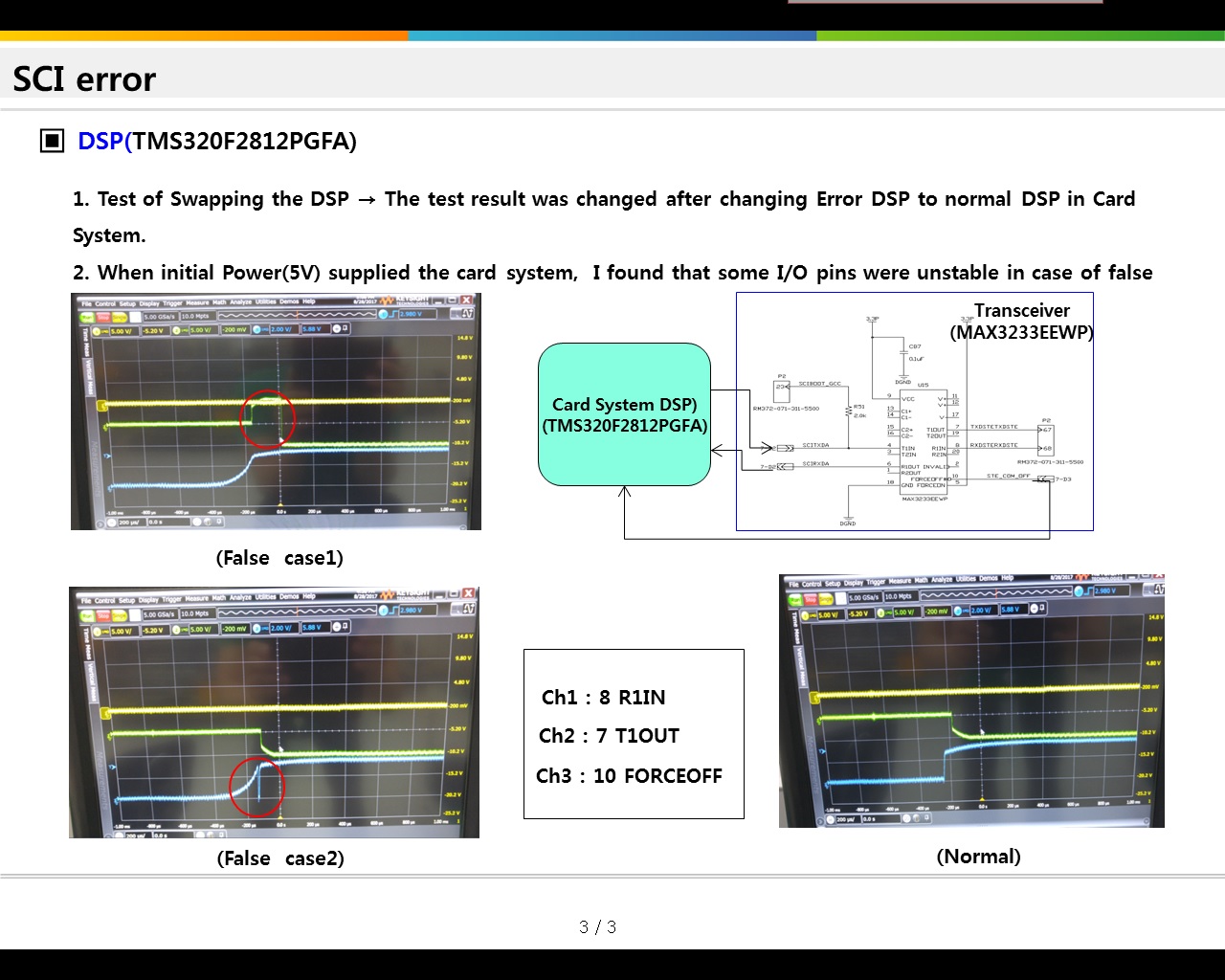Select the Keysight waveform logo icon
Viewport: 1225px width, 980px height.
(387, 302)
